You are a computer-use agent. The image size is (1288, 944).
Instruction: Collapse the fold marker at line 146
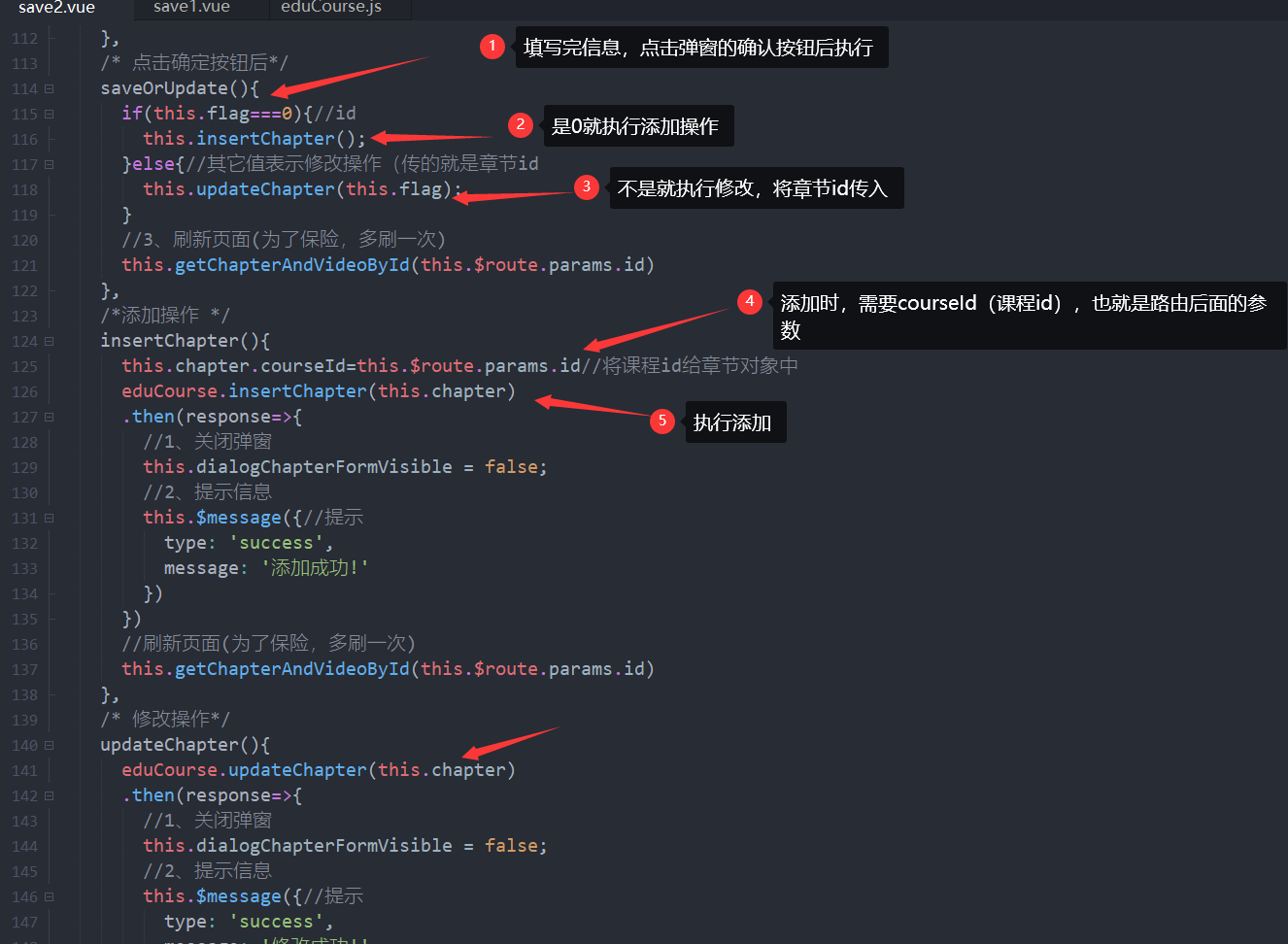49,896
